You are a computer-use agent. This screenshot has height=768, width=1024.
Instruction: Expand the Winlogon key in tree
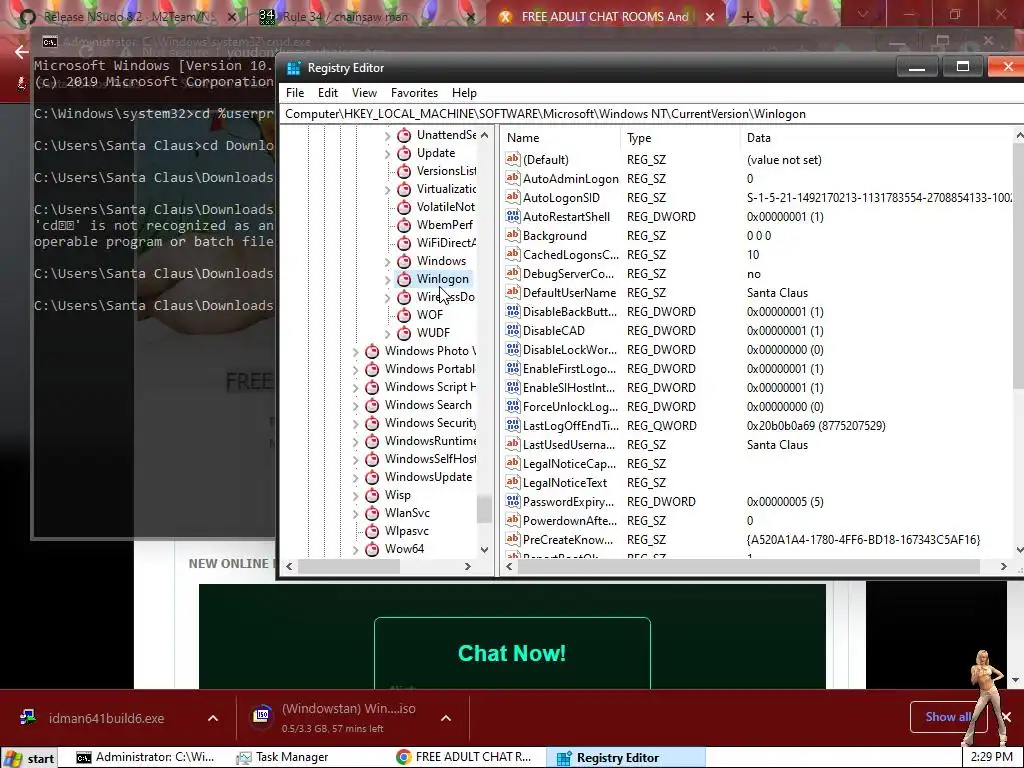point(387,280)
